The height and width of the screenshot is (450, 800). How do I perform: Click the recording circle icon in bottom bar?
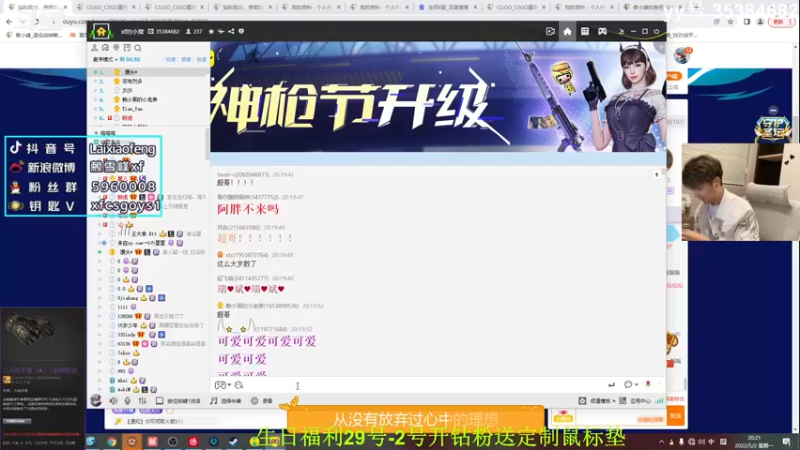255,401
